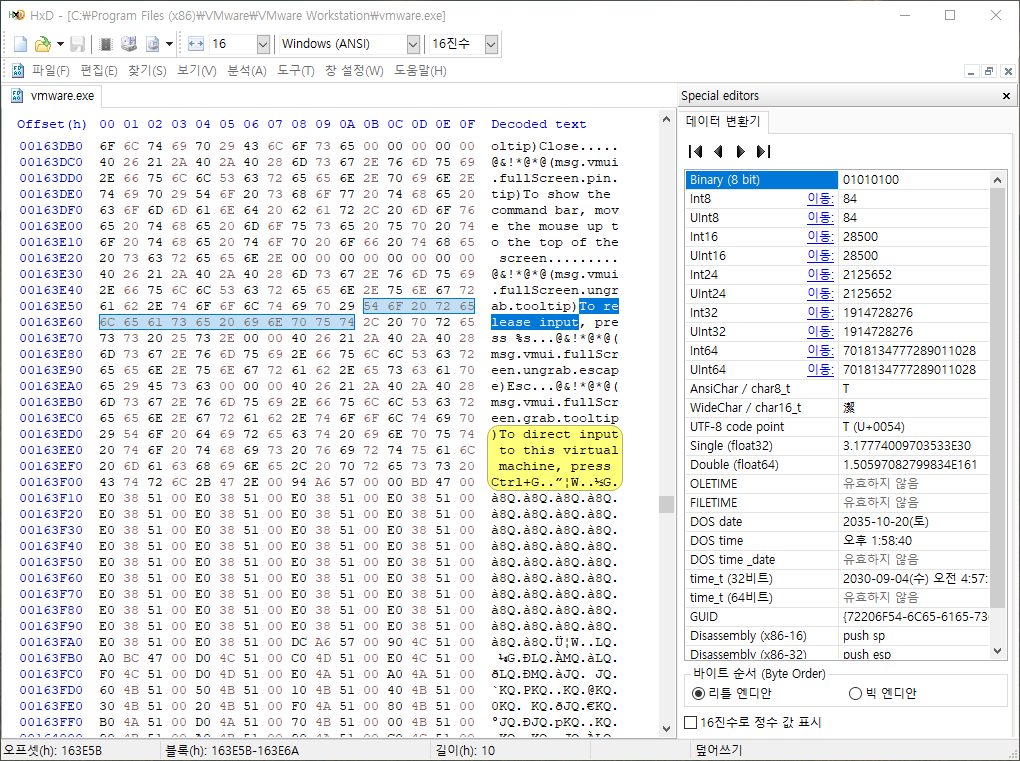Click the 덮어쓰기 overwrite mode status

[718, 750]
